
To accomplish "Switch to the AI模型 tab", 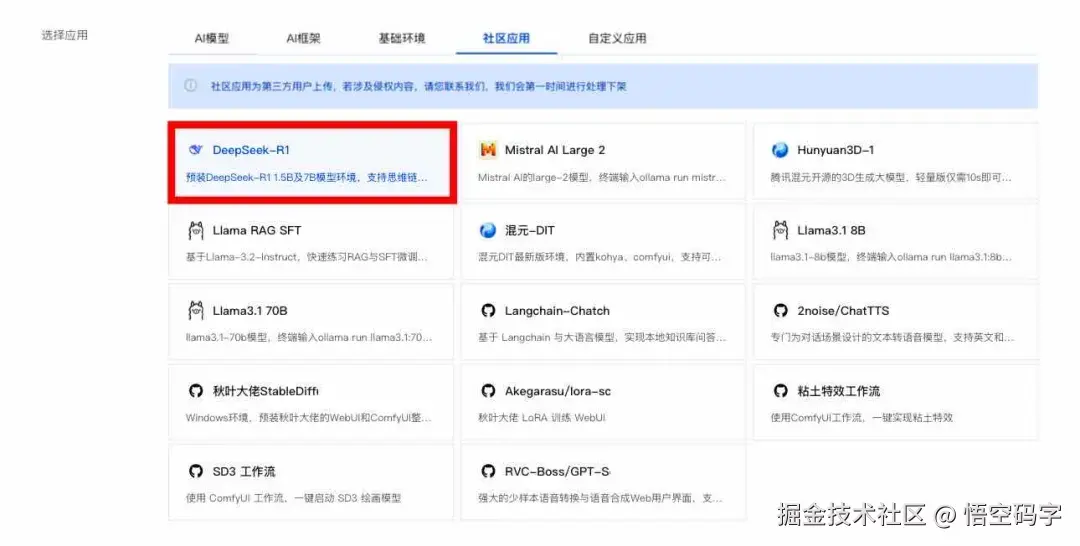I will [211, 38].
